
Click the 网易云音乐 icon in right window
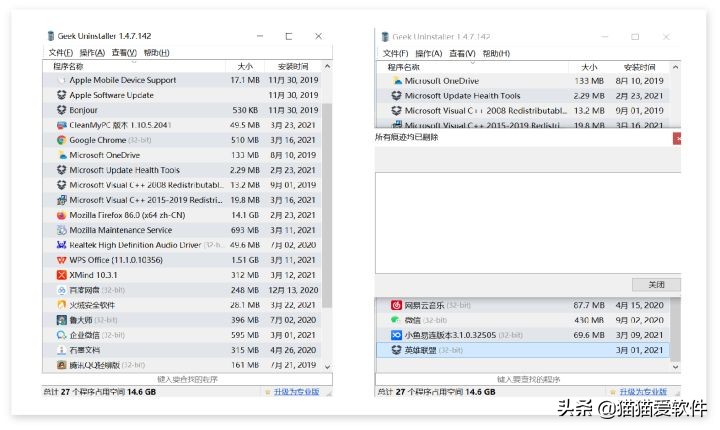(x=396, y=305)
